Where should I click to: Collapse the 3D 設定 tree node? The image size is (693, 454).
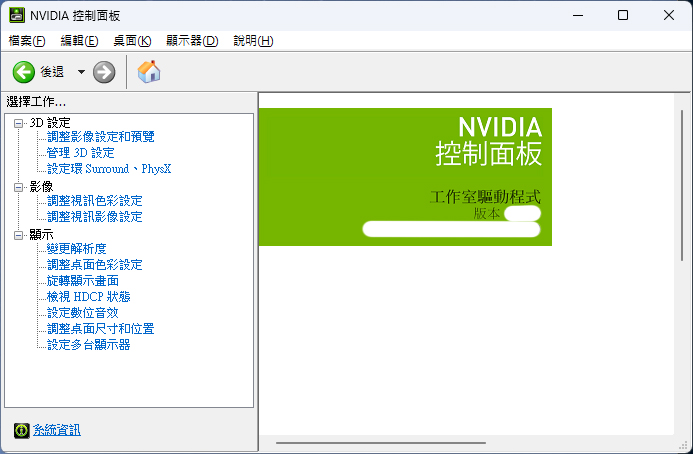click(18, 123)
